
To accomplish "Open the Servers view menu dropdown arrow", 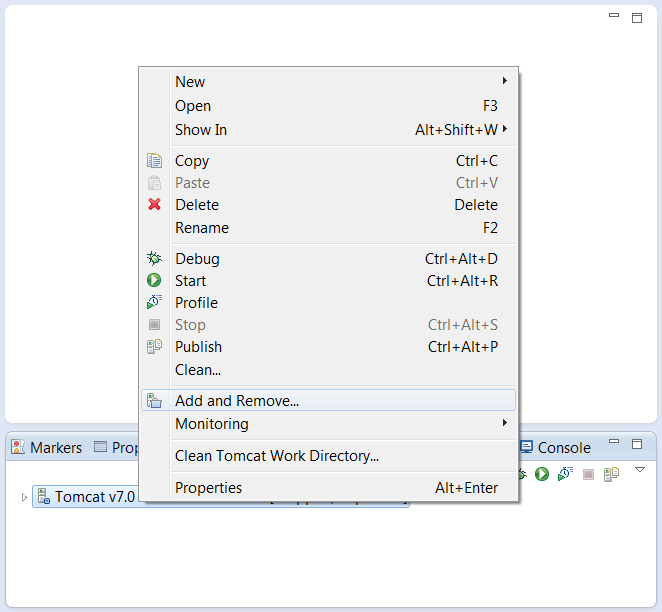I will (640, 470).
